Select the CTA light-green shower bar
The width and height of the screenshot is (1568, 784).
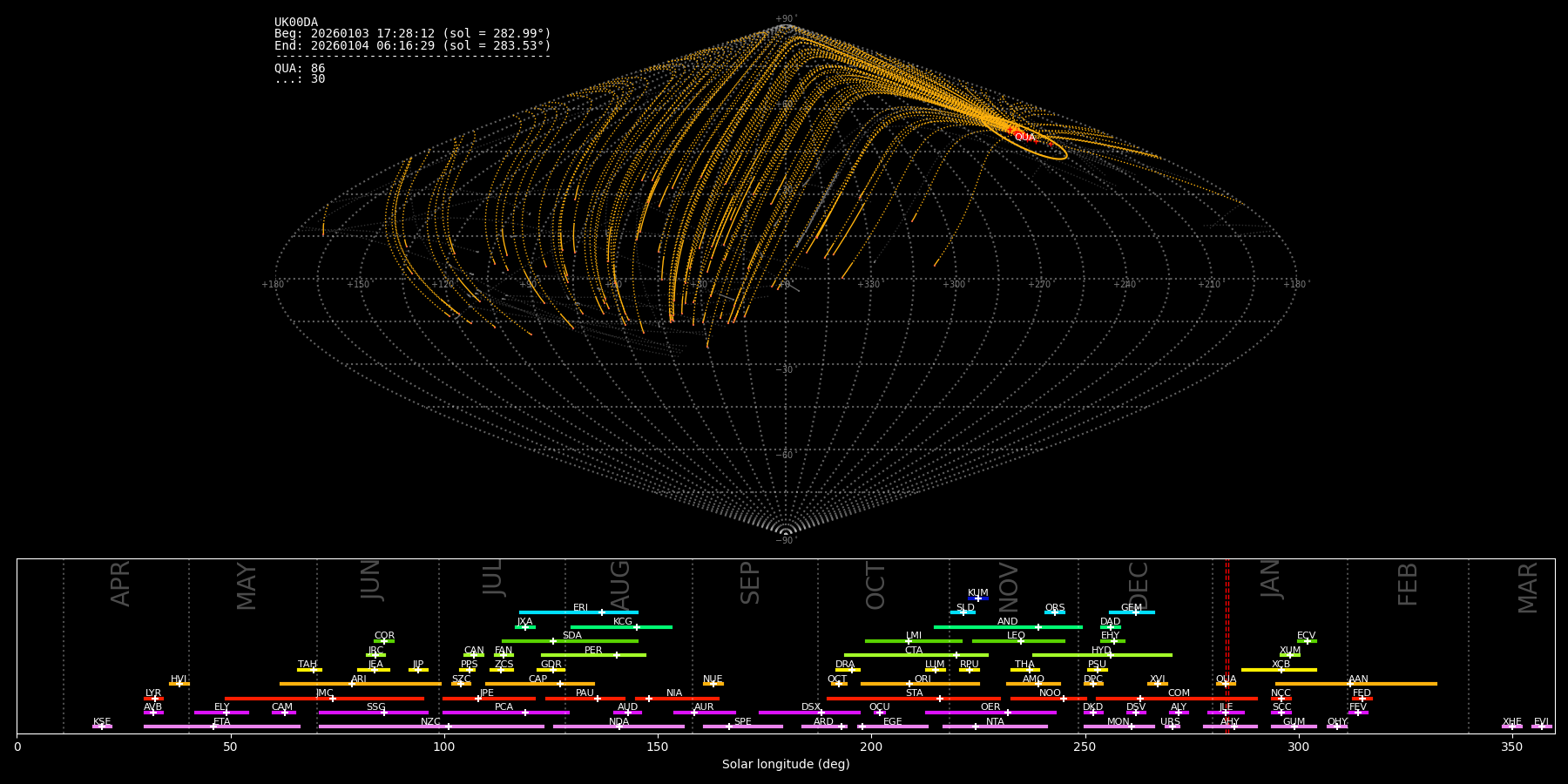pyautogui.click(x=916, y=655)
